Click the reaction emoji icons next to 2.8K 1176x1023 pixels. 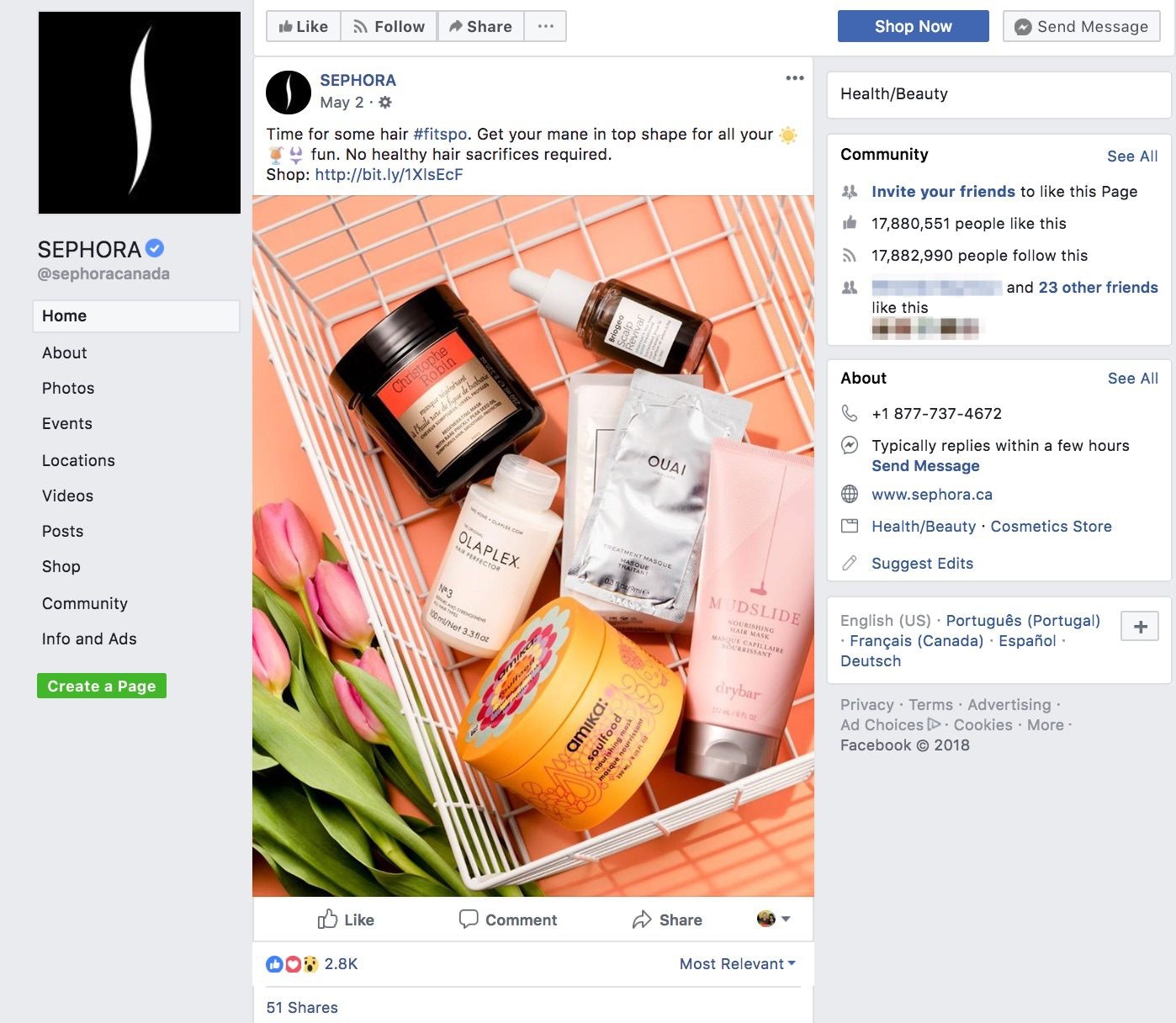pos(293,964)
